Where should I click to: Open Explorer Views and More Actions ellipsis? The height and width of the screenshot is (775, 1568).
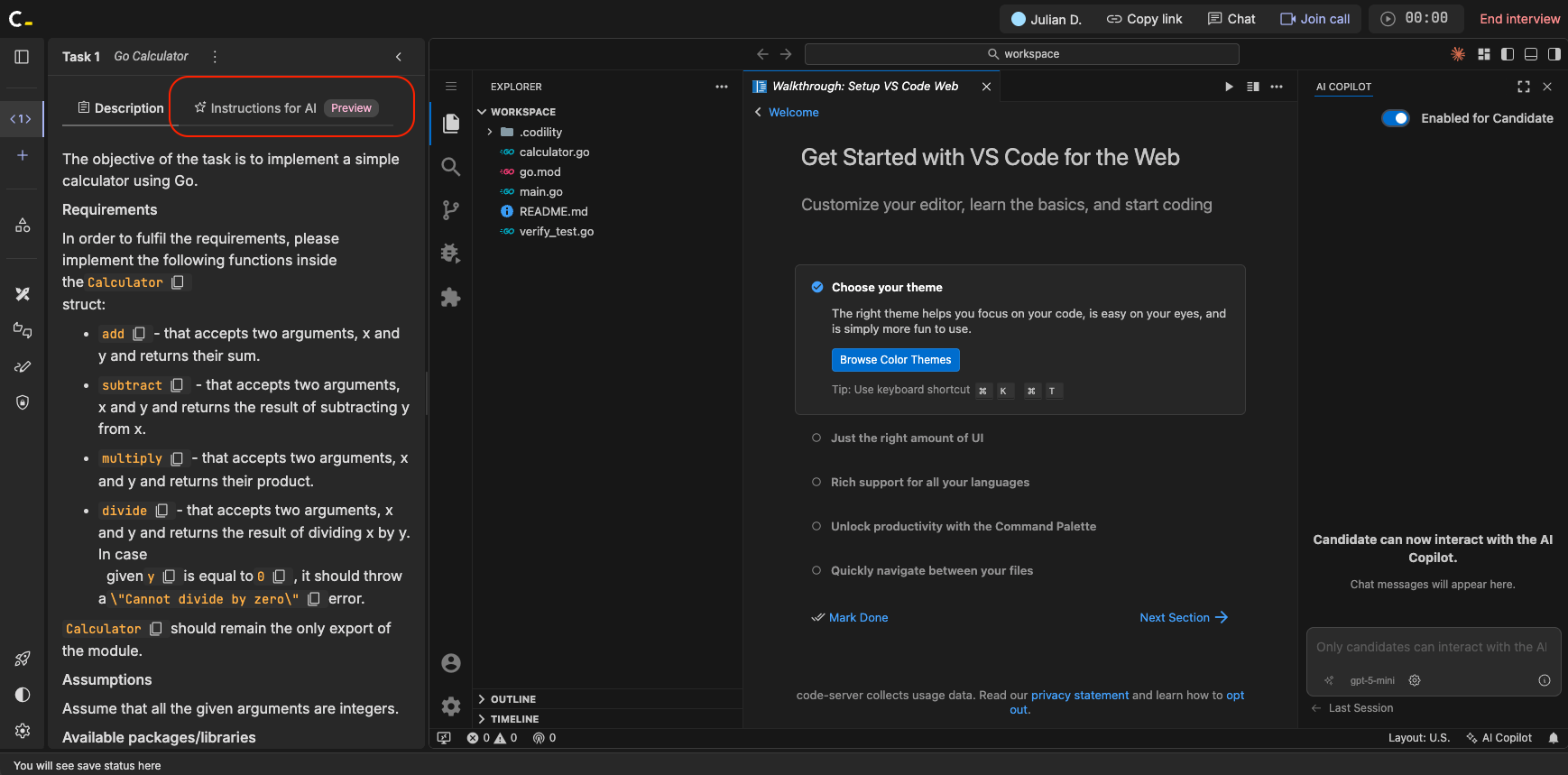[722, 87]
